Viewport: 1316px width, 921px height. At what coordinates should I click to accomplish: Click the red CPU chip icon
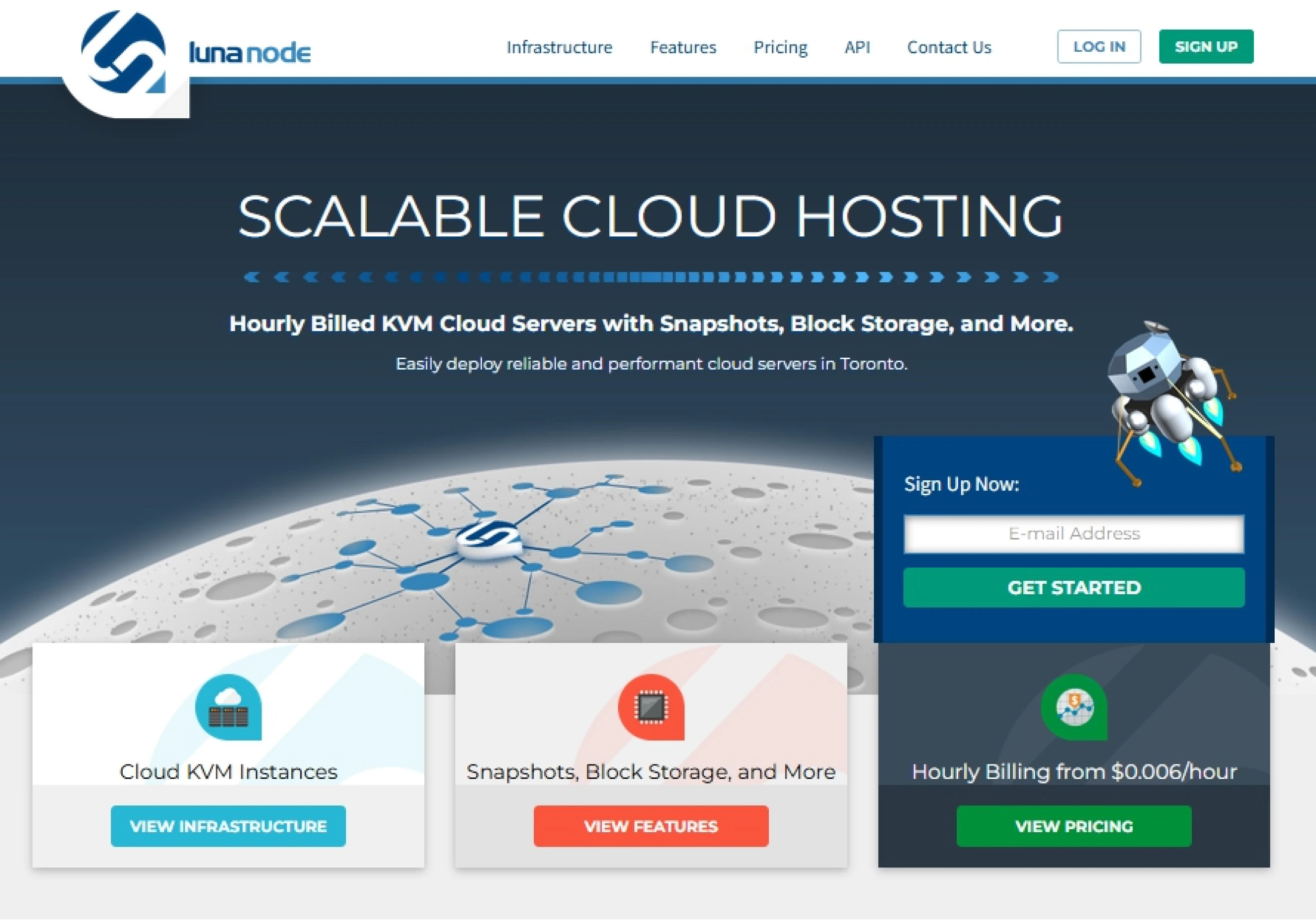[x=651, y=707]
